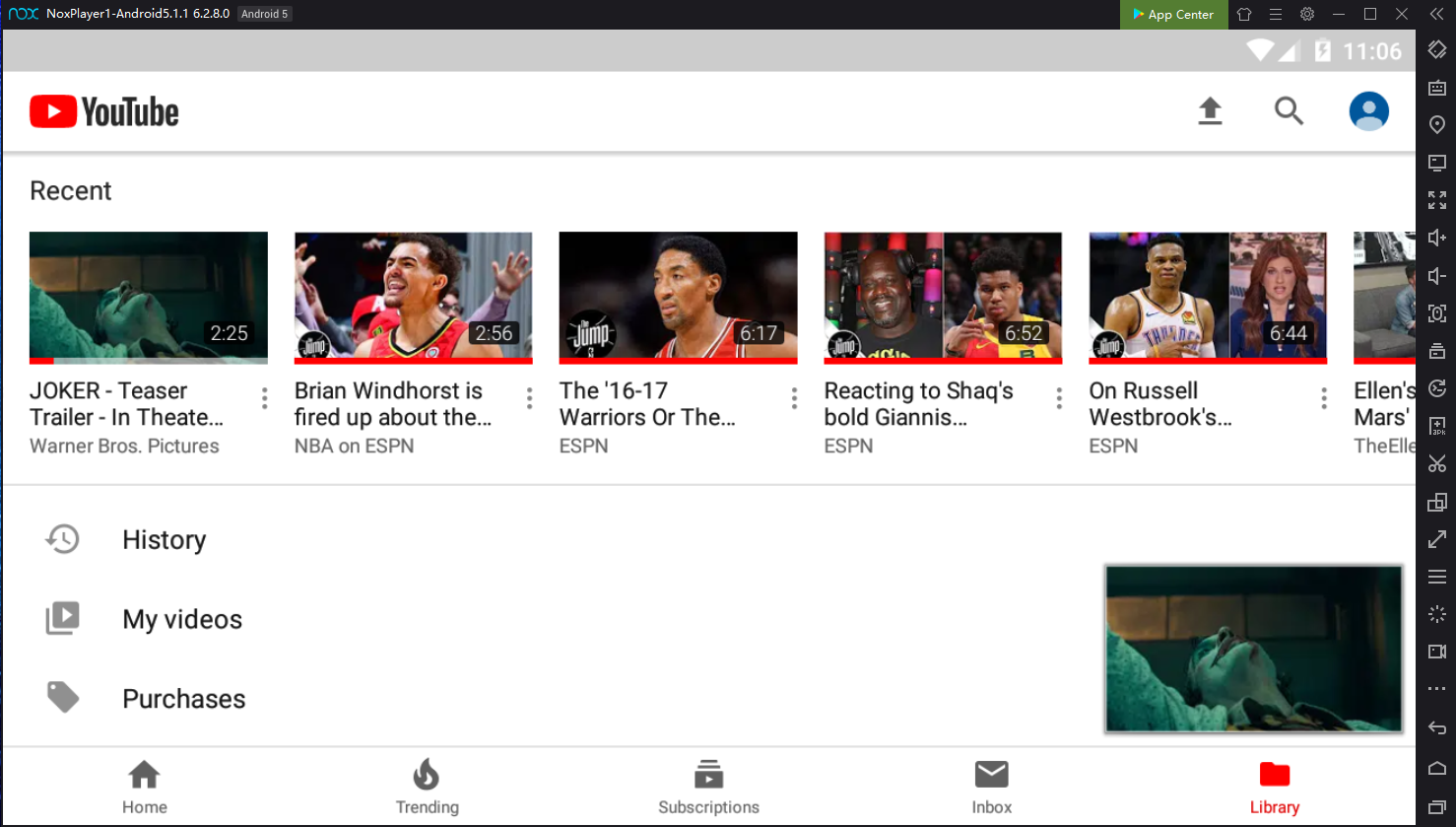Click the JOKER - Teaser Trailer title
Viewport: 1456px width, 827px height.
click(126, 404)
